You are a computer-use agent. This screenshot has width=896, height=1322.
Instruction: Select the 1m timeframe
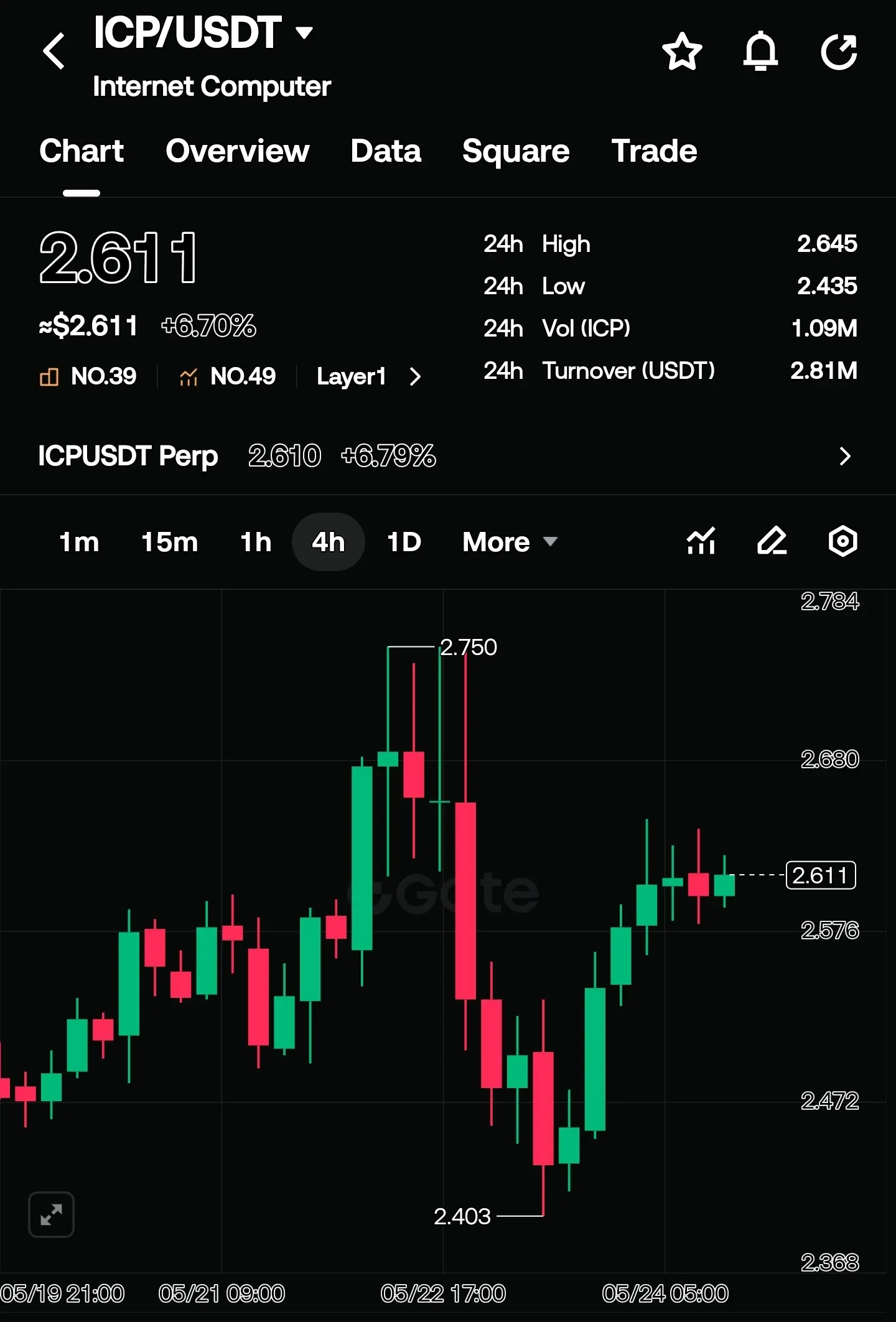point(79,542)
